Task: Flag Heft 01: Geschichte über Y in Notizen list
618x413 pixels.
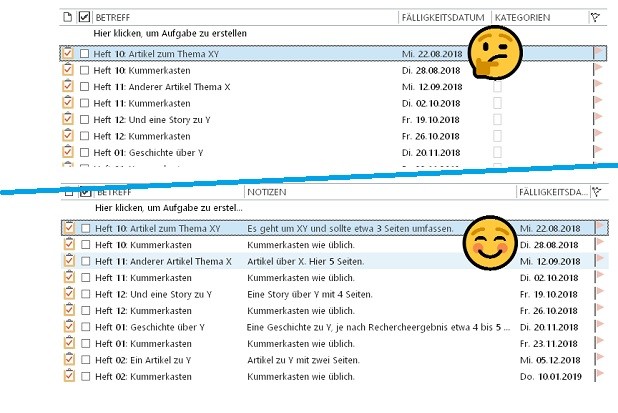Action: (600, 327)
